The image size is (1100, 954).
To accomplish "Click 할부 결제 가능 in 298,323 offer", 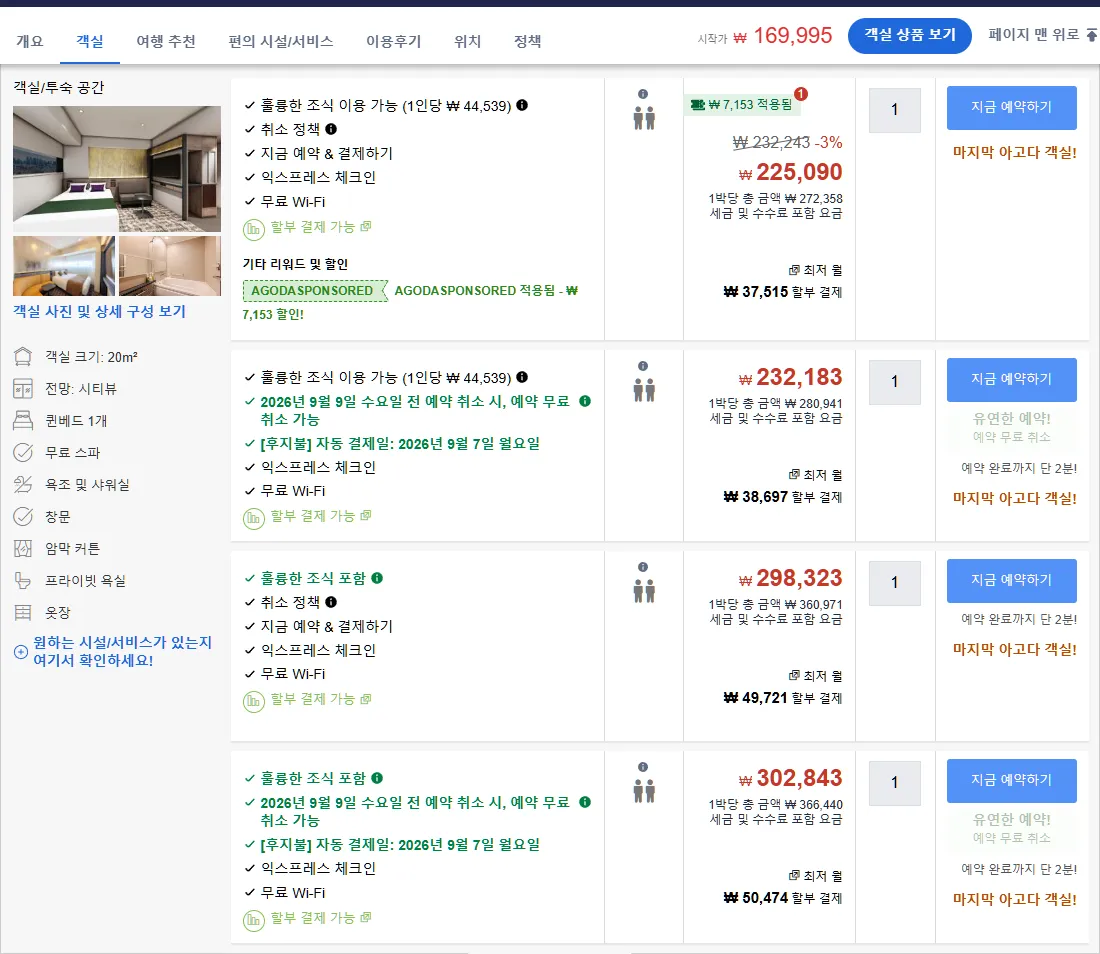I will tap(321, 699).
